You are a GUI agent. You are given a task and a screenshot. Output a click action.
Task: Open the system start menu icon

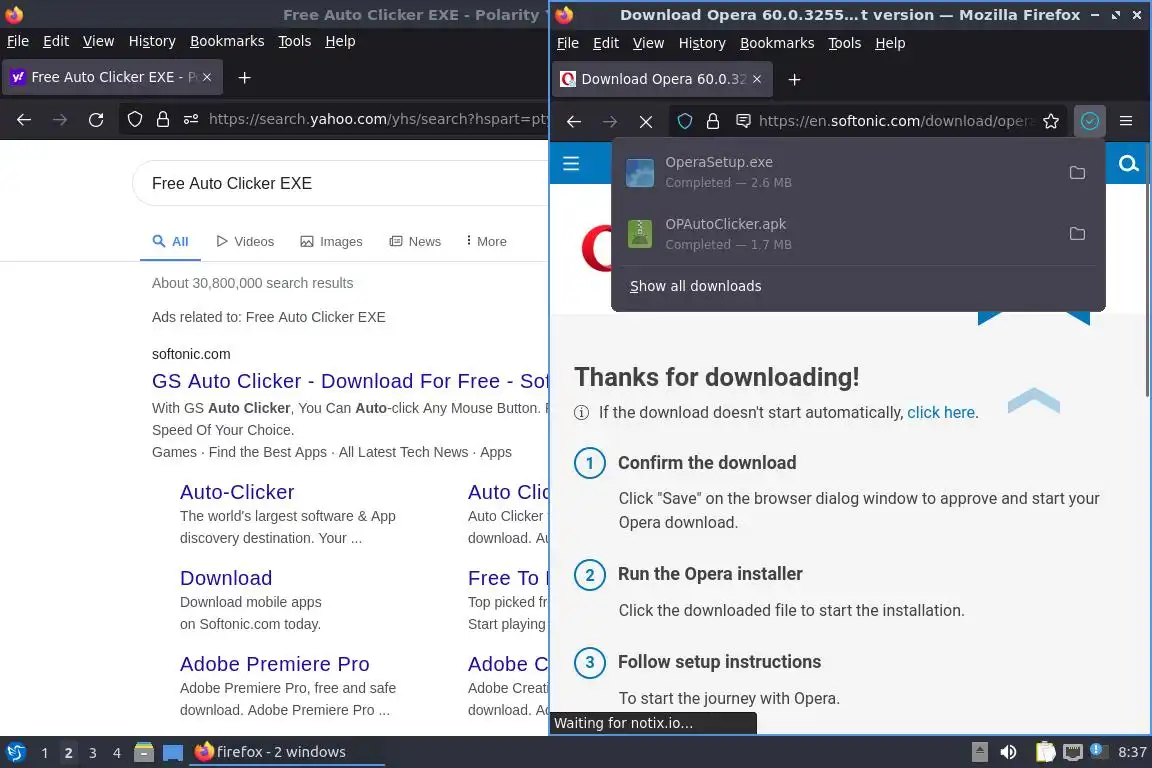coord(16,753)
